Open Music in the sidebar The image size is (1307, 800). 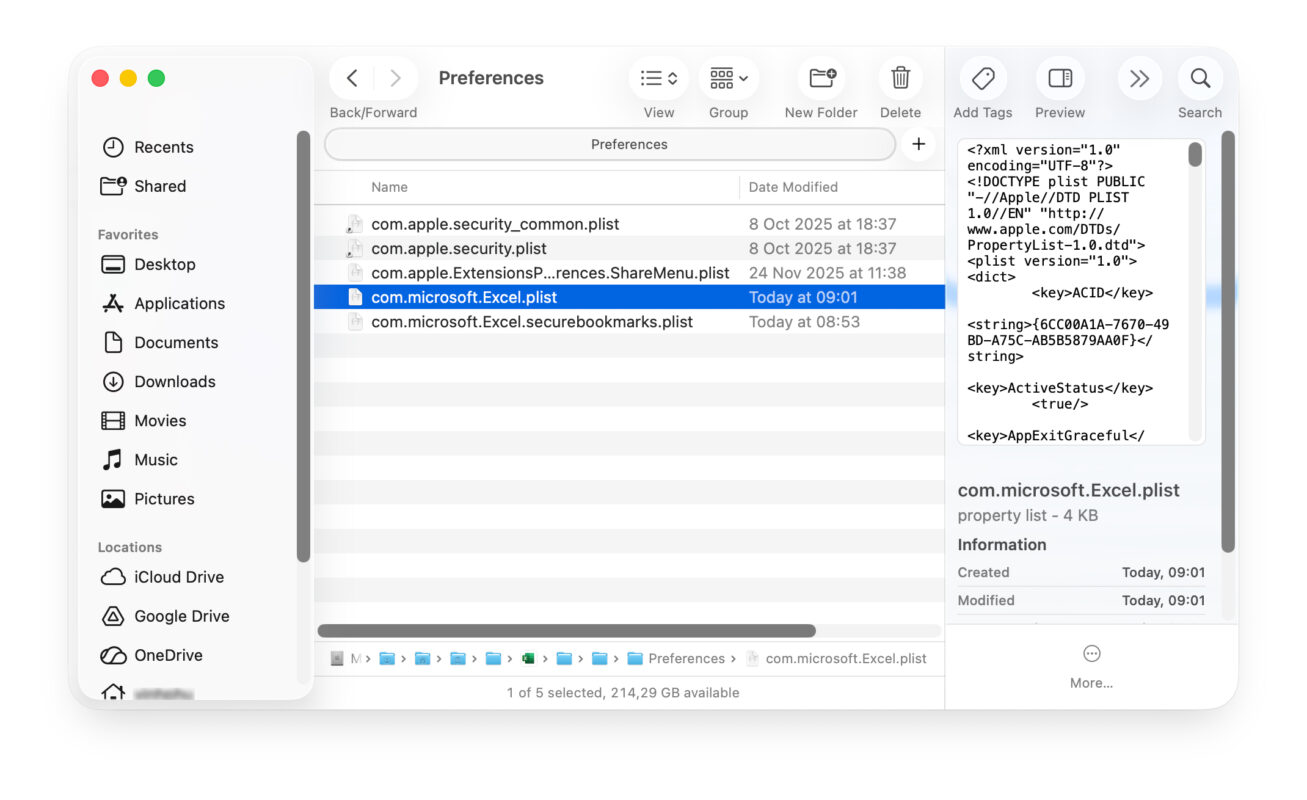156,459
